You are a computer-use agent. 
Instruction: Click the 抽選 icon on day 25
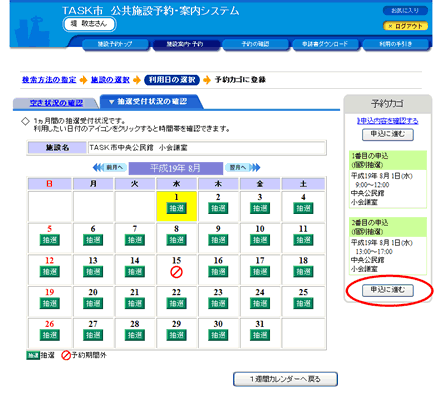click(x=303, y=303)
